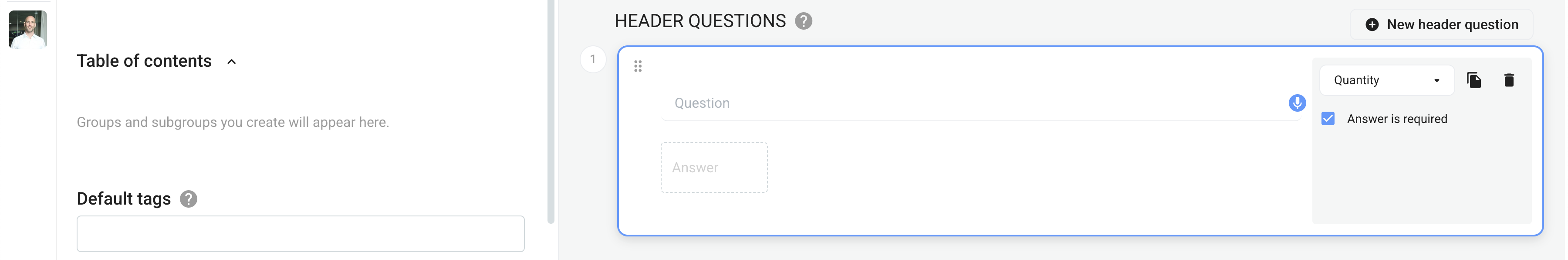
Task: Open help icon beside HEADER QUESTIONS
Action: pos(804,21)
